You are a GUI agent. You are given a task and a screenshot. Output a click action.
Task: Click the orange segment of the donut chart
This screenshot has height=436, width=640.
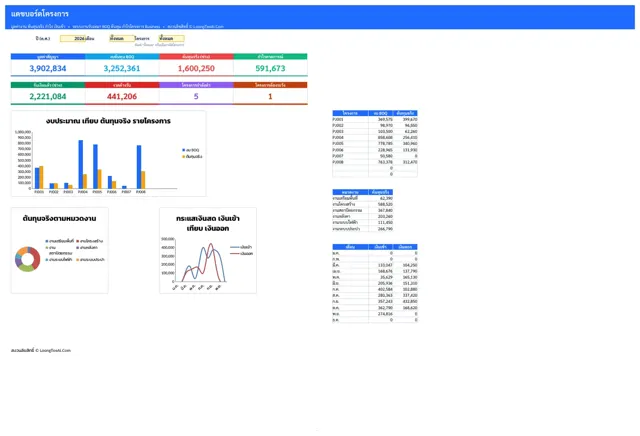pos(23,250)
